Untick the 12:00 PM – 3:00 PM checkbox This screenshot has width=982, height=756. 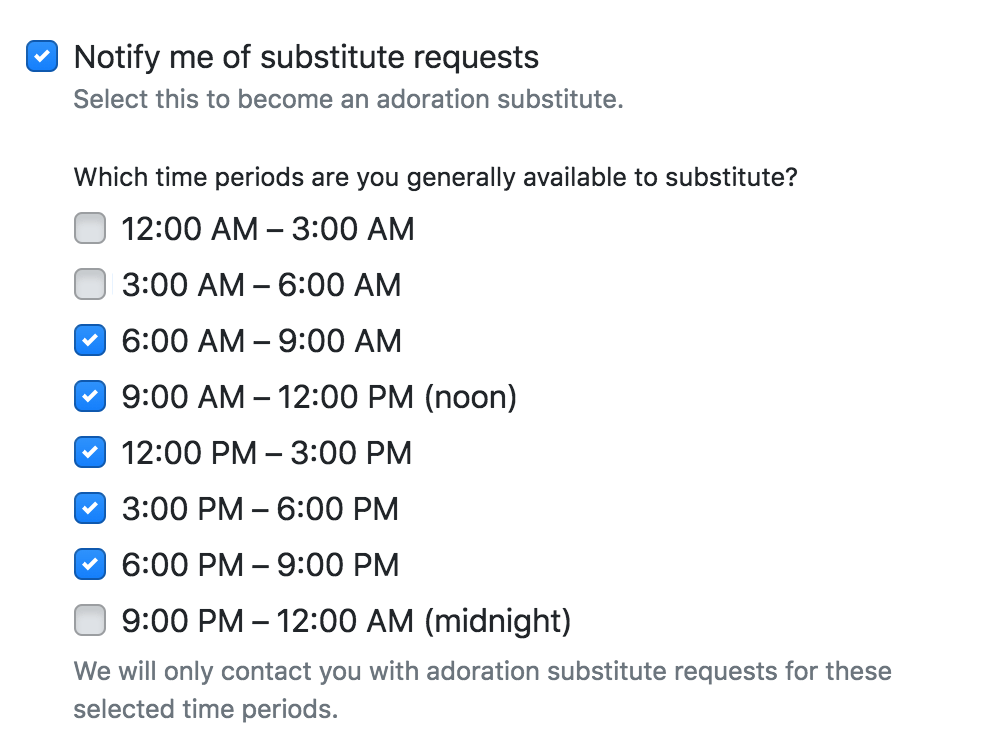(x=90, y=454)
